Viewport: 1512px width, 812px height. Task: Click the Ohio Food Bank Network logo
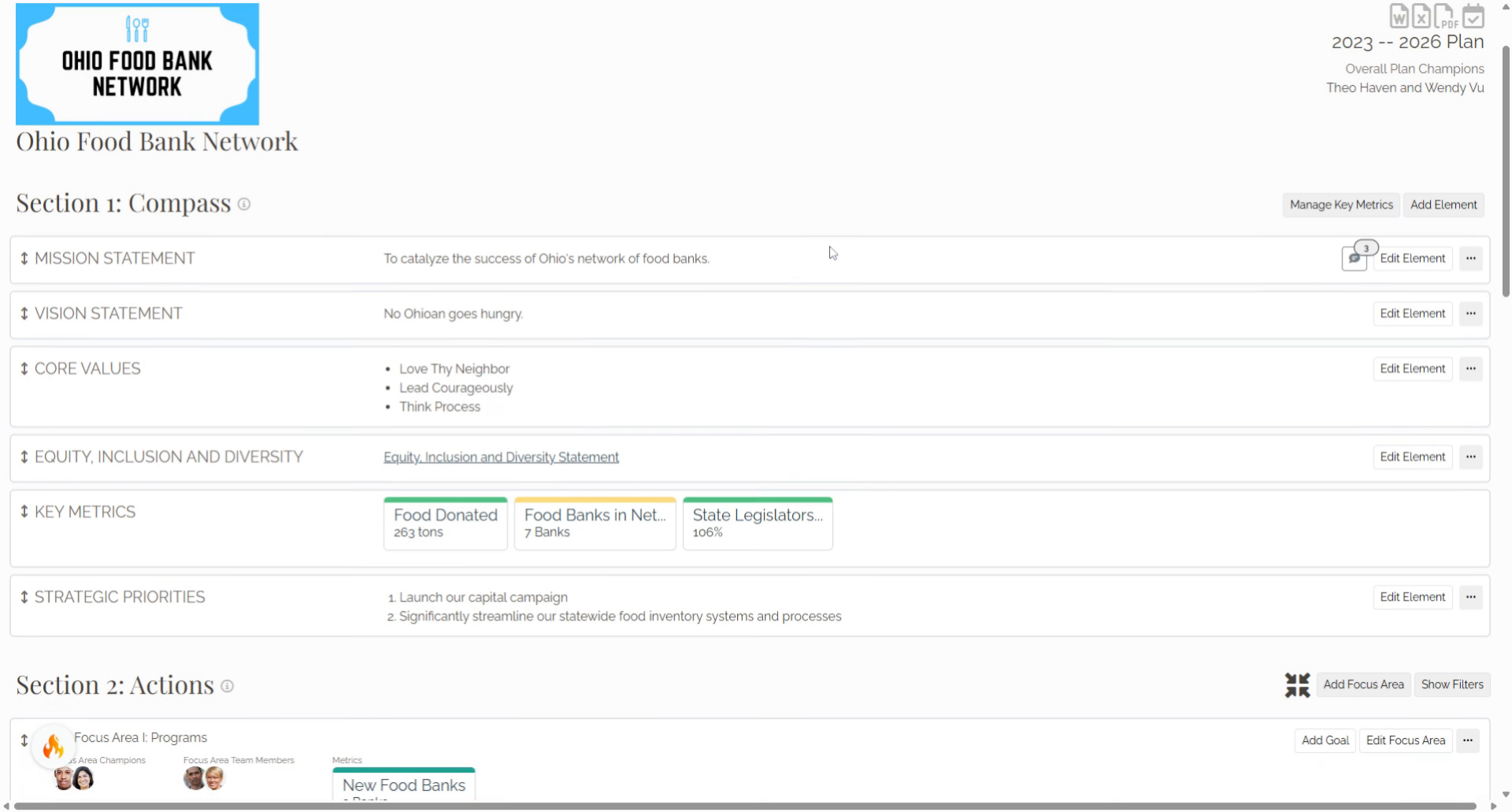[x=137, y=64]
